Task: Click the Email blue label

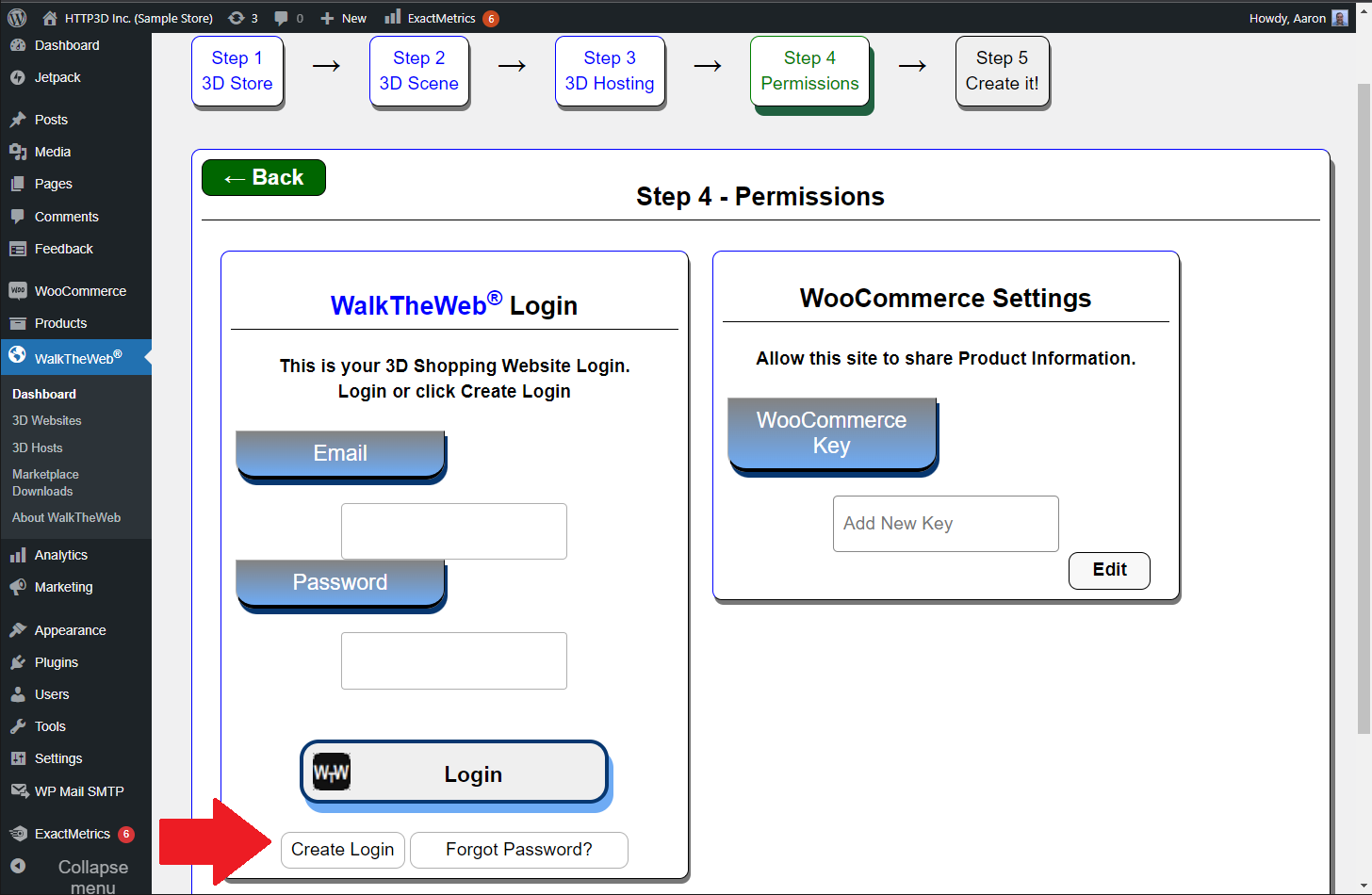Action: [x=340, y=455]
